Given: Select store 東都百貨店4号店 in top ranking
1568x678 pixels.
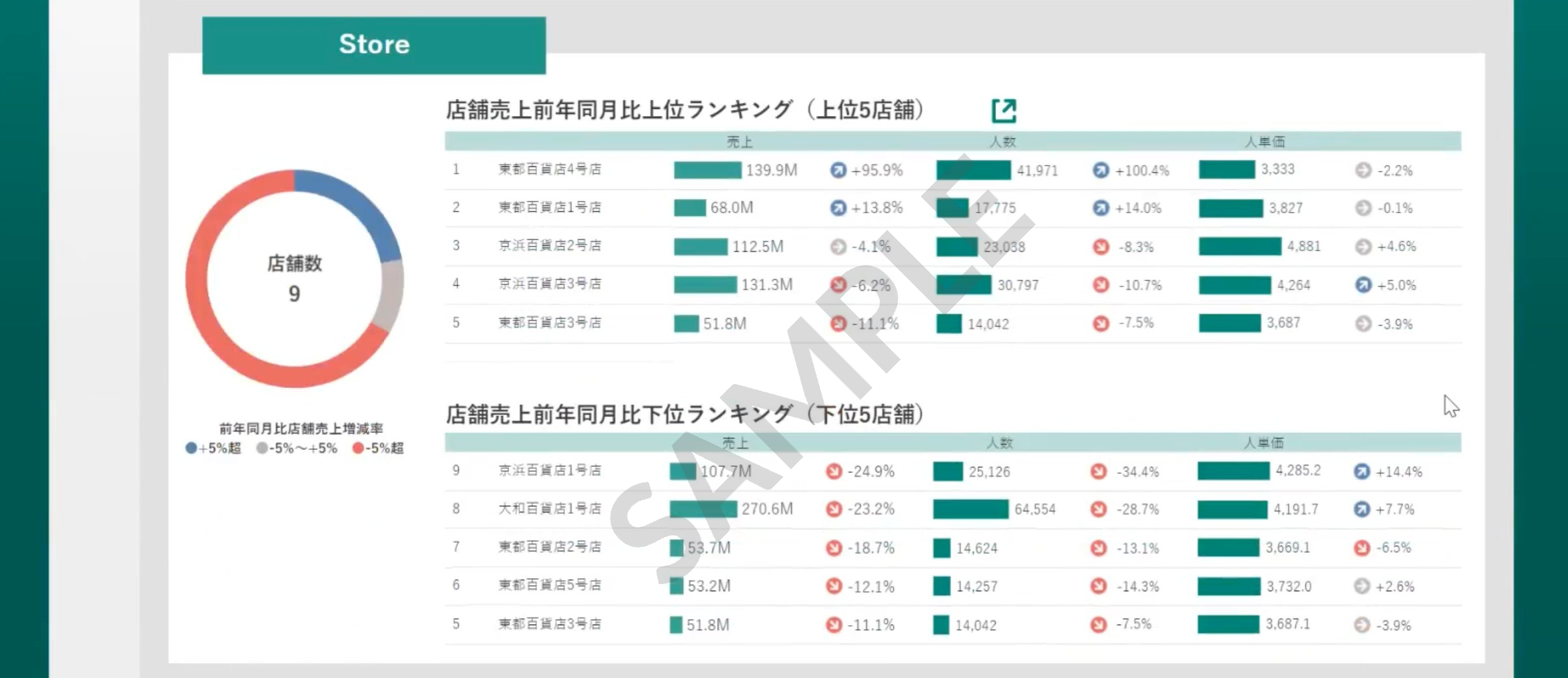Looking at the screenshot, I should 550,169.
